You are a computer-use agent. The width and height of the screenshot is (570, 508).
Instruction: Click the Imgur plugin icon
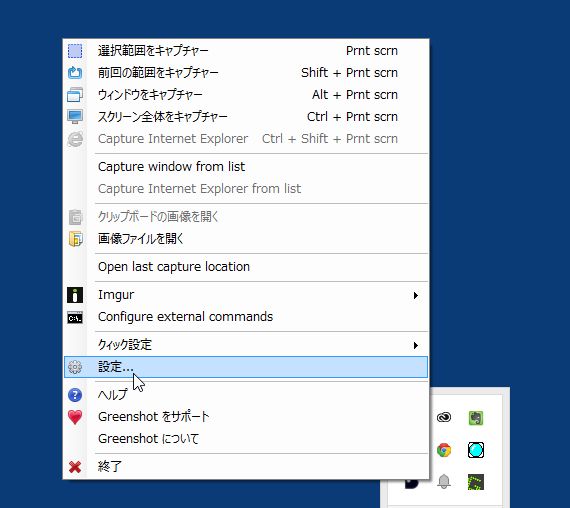(x=75, y=295)
